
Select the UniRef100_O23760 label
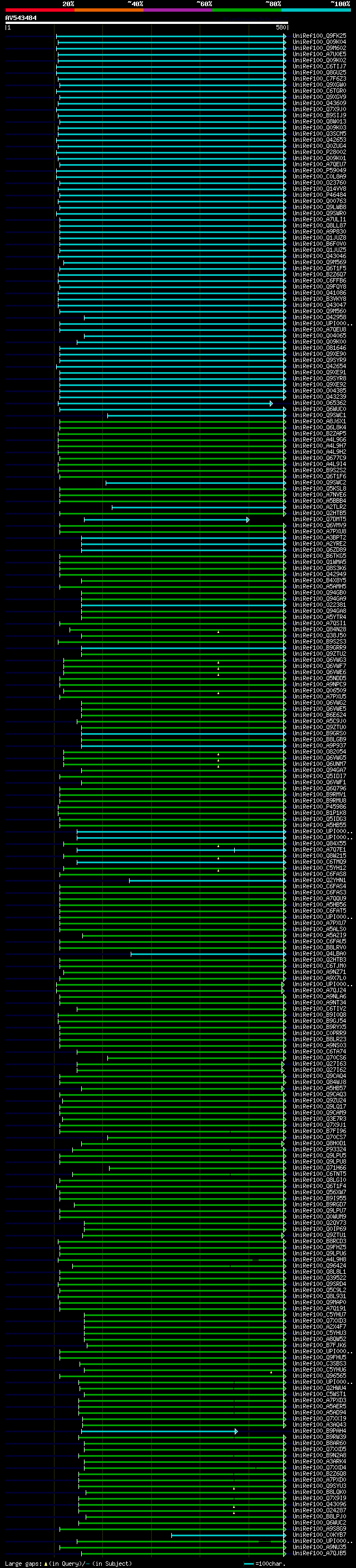point(319,182)
